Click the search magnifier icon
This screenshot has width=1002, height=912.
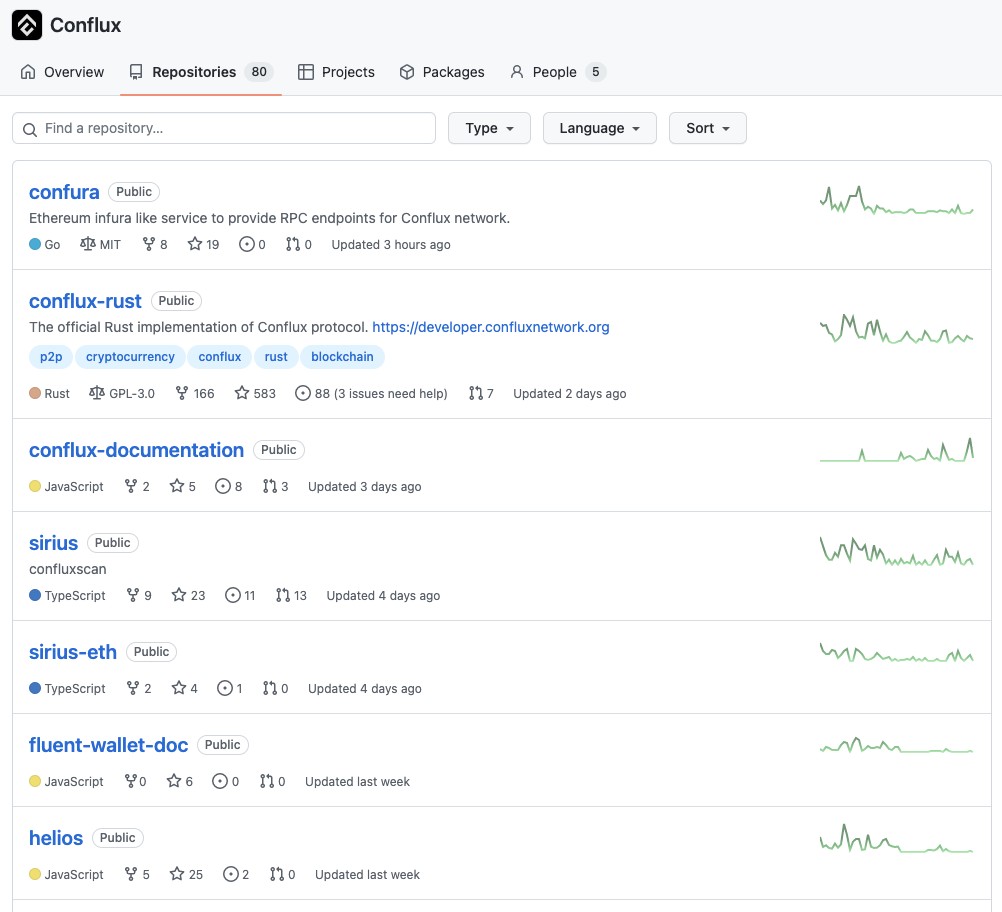click(x=29, y=130)
